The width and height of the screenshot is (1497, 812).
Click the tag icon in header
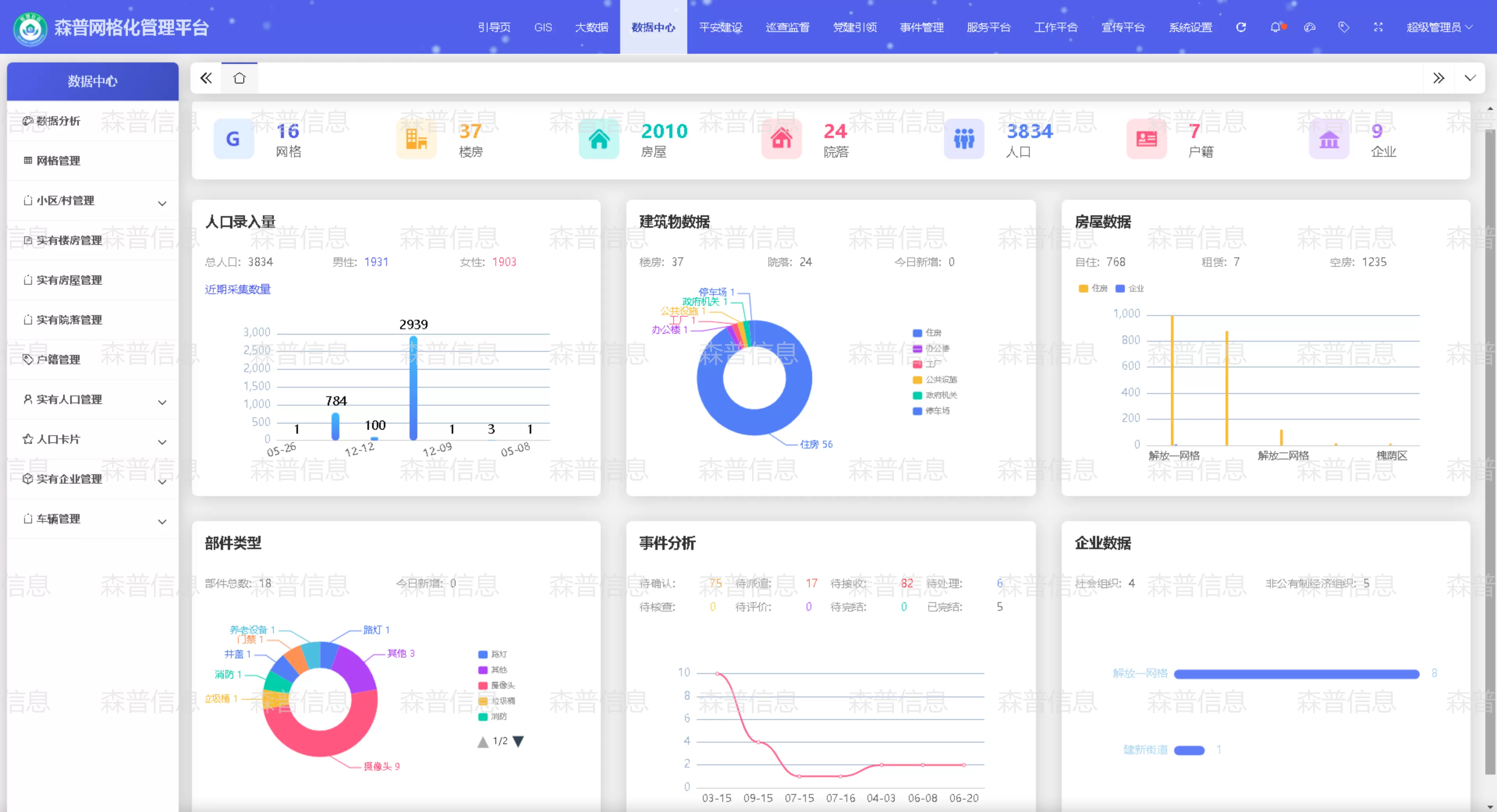1344,27
